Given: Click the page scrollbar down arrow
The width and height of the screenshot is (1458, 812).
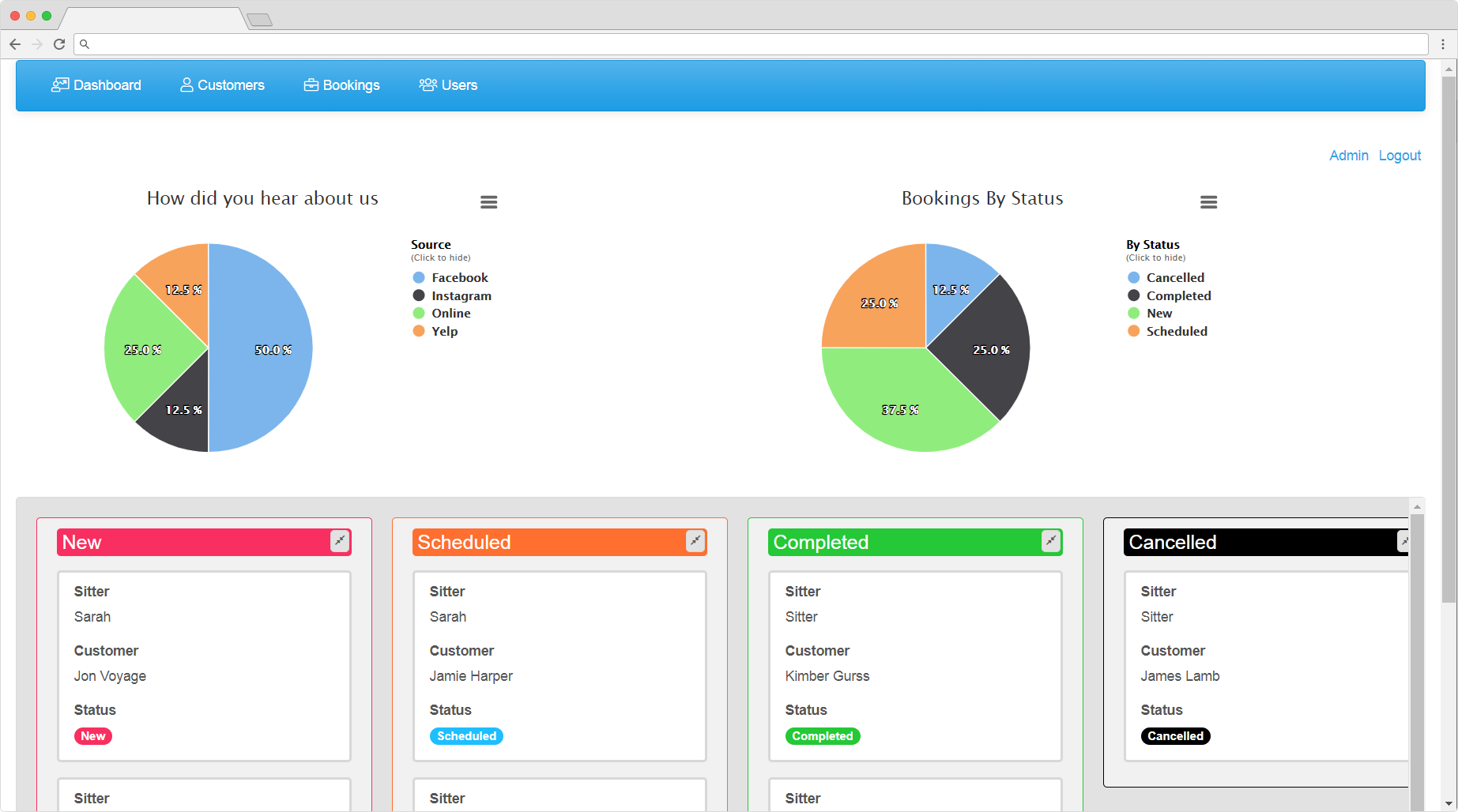Looking at the screenshot, I should pyautogui.click(x=1449, y=804).
